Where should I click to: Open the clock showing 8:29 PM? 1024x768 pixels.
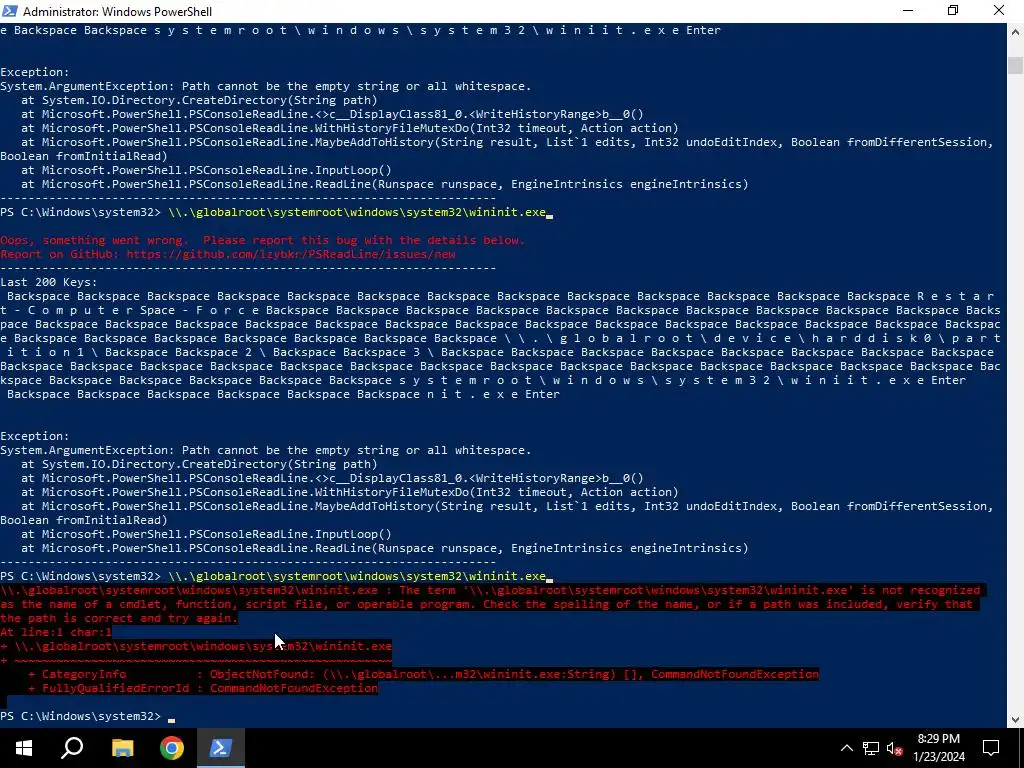click(938, 748)
